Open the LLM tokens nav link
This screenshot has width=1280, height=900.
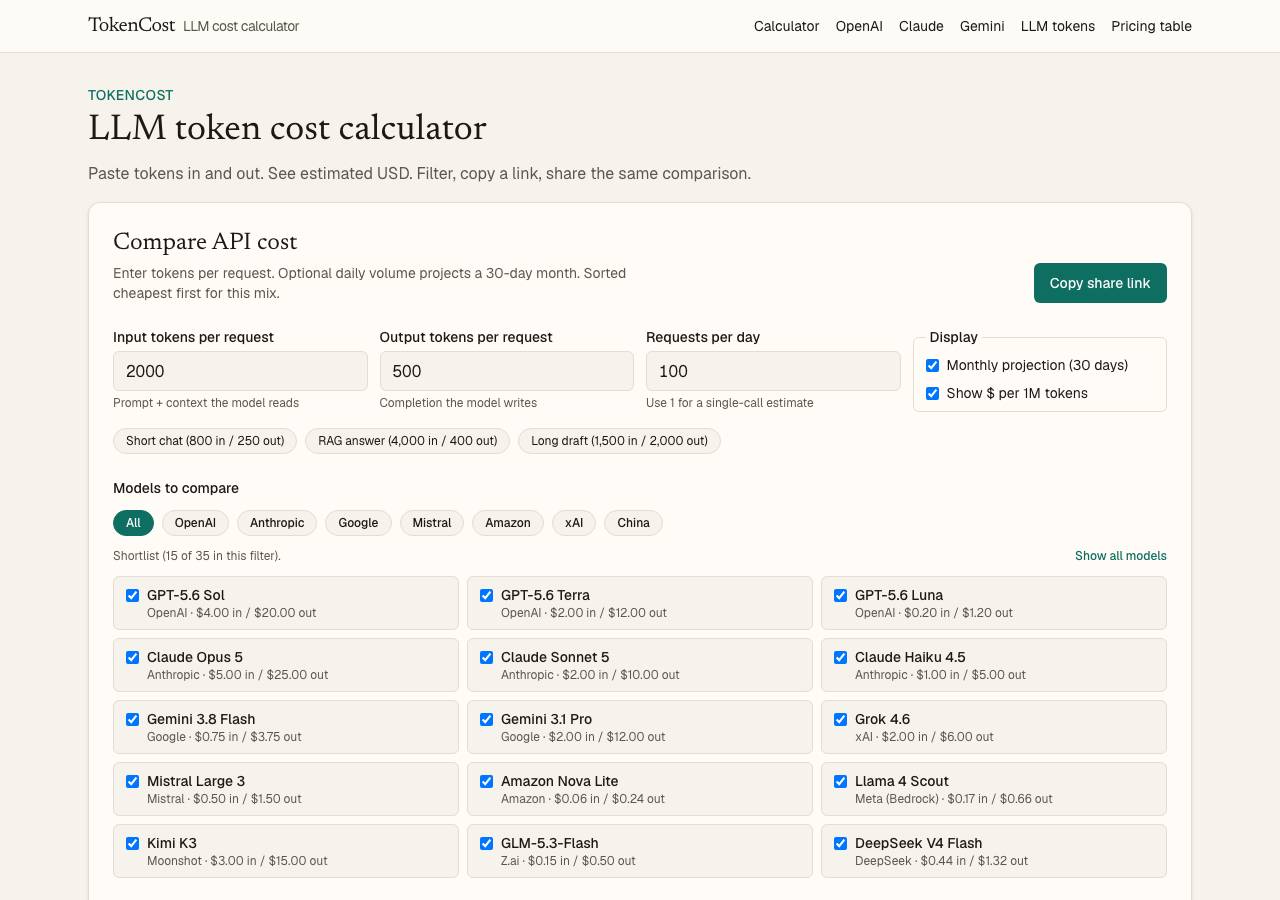1058,26
